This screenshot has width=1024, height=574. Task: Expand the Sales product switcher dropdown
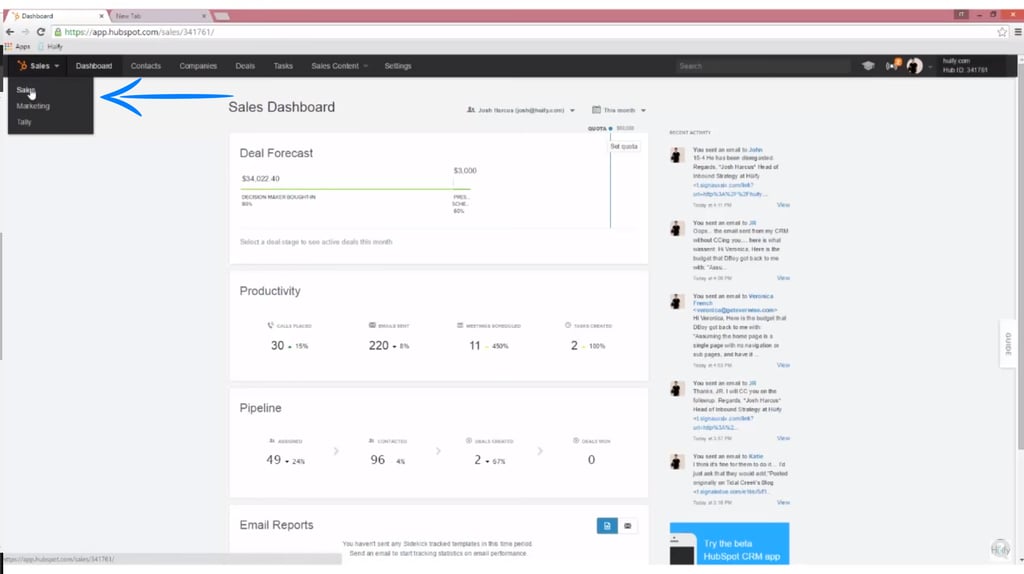38,66
